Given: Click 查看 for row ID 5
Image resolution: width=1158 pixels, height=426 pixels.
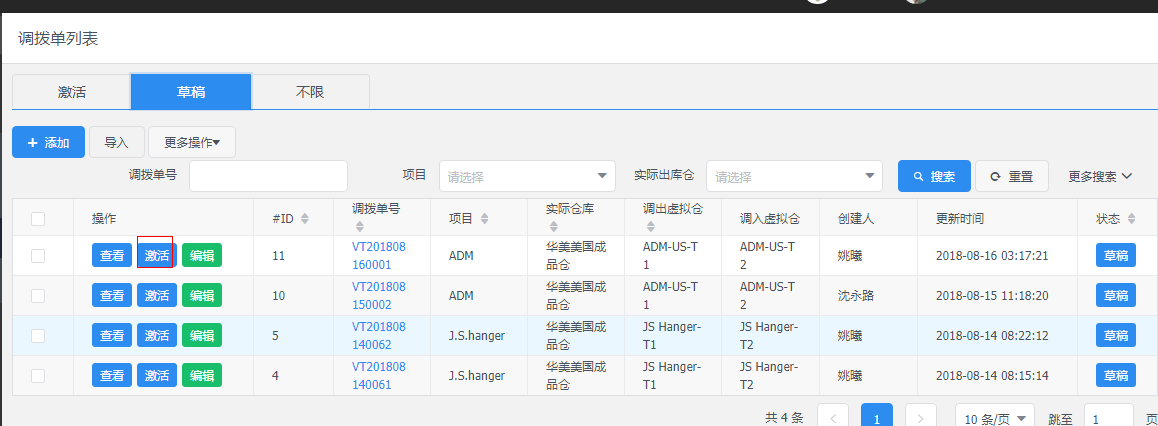Looking at the screenshot, I should click(x=112, y=335).
